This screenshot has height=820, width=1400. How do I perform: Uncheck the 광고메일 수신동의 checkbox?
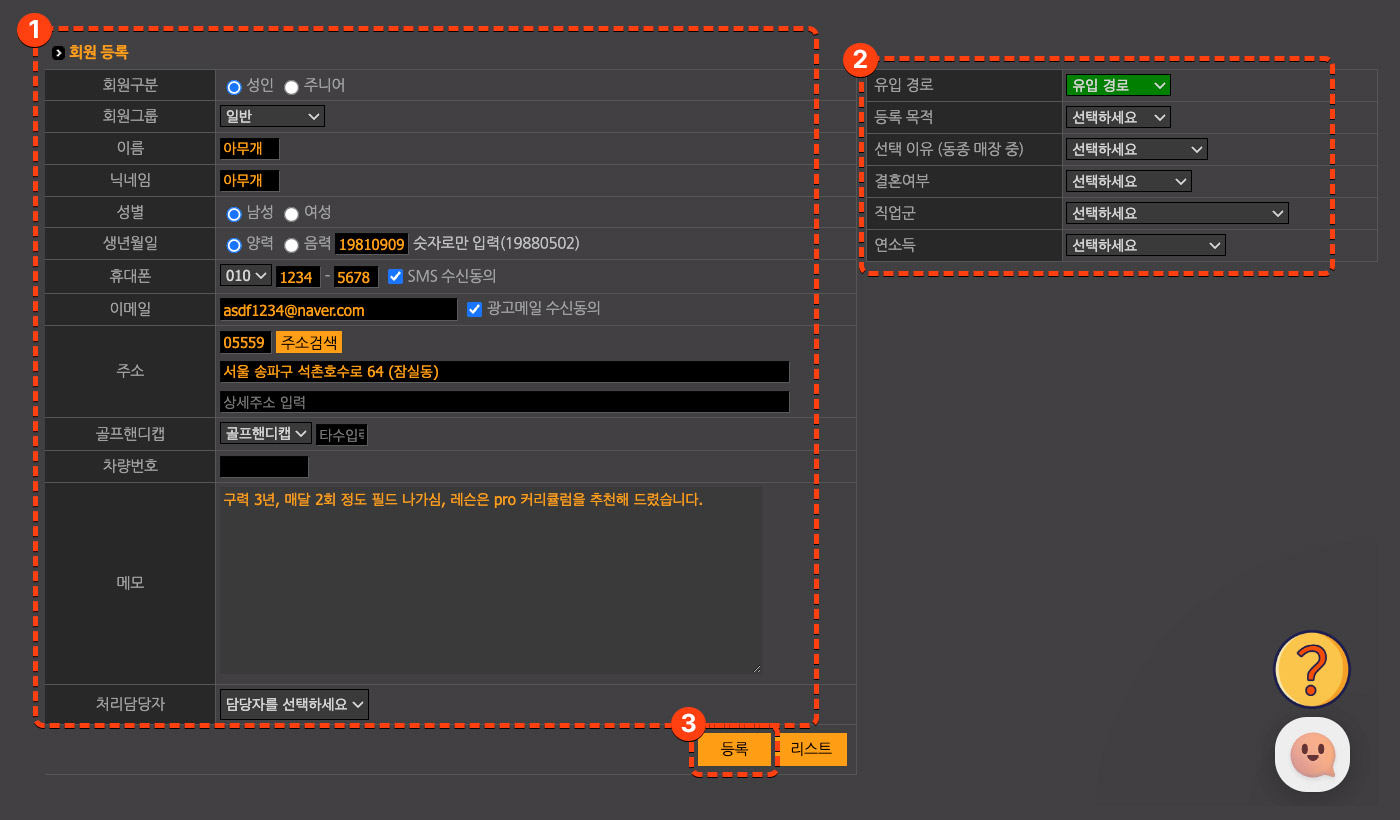(x=475, y=310)
